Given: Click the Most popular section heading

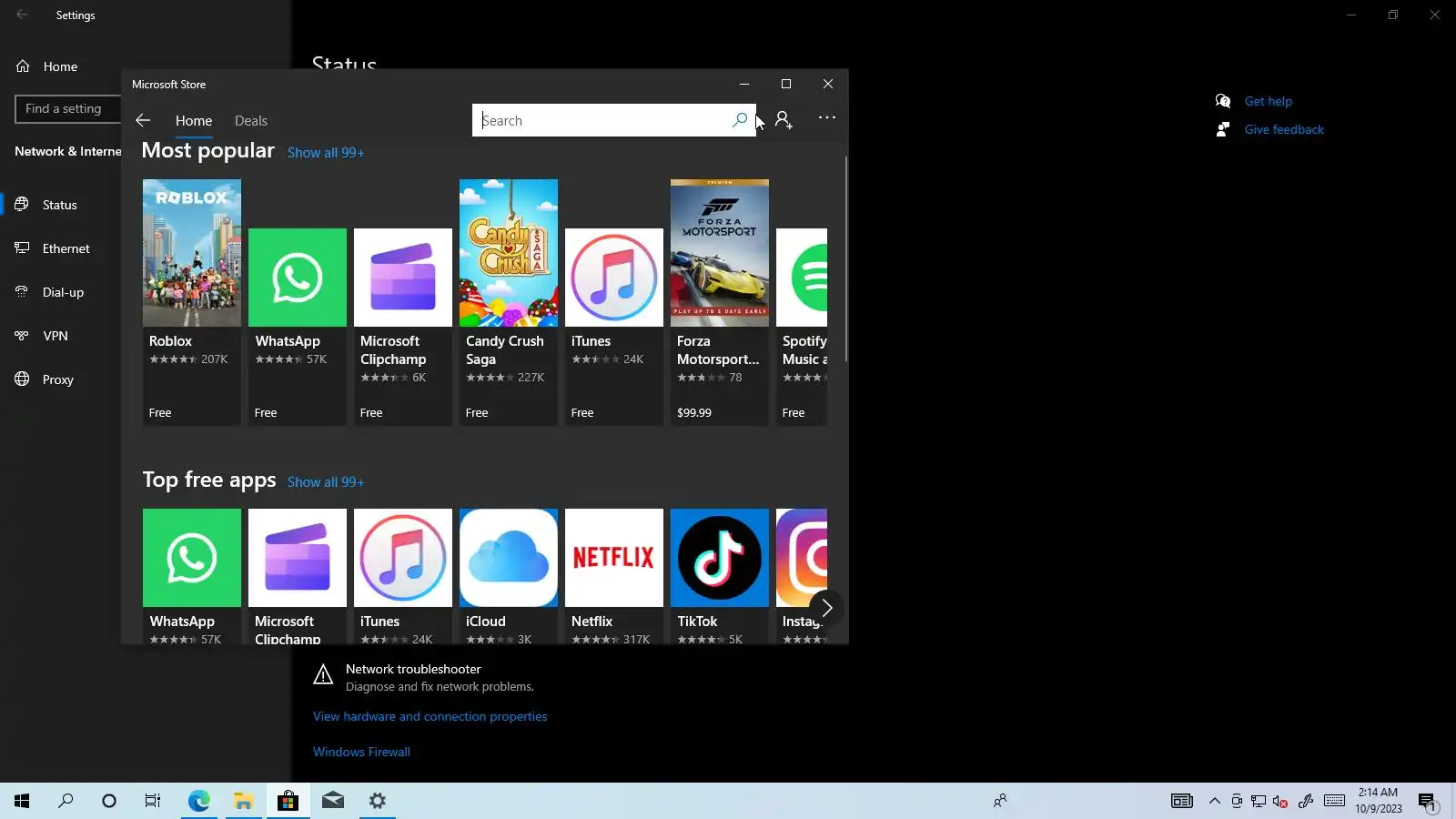Looking at the screenshot, I should tap(208, 150).
